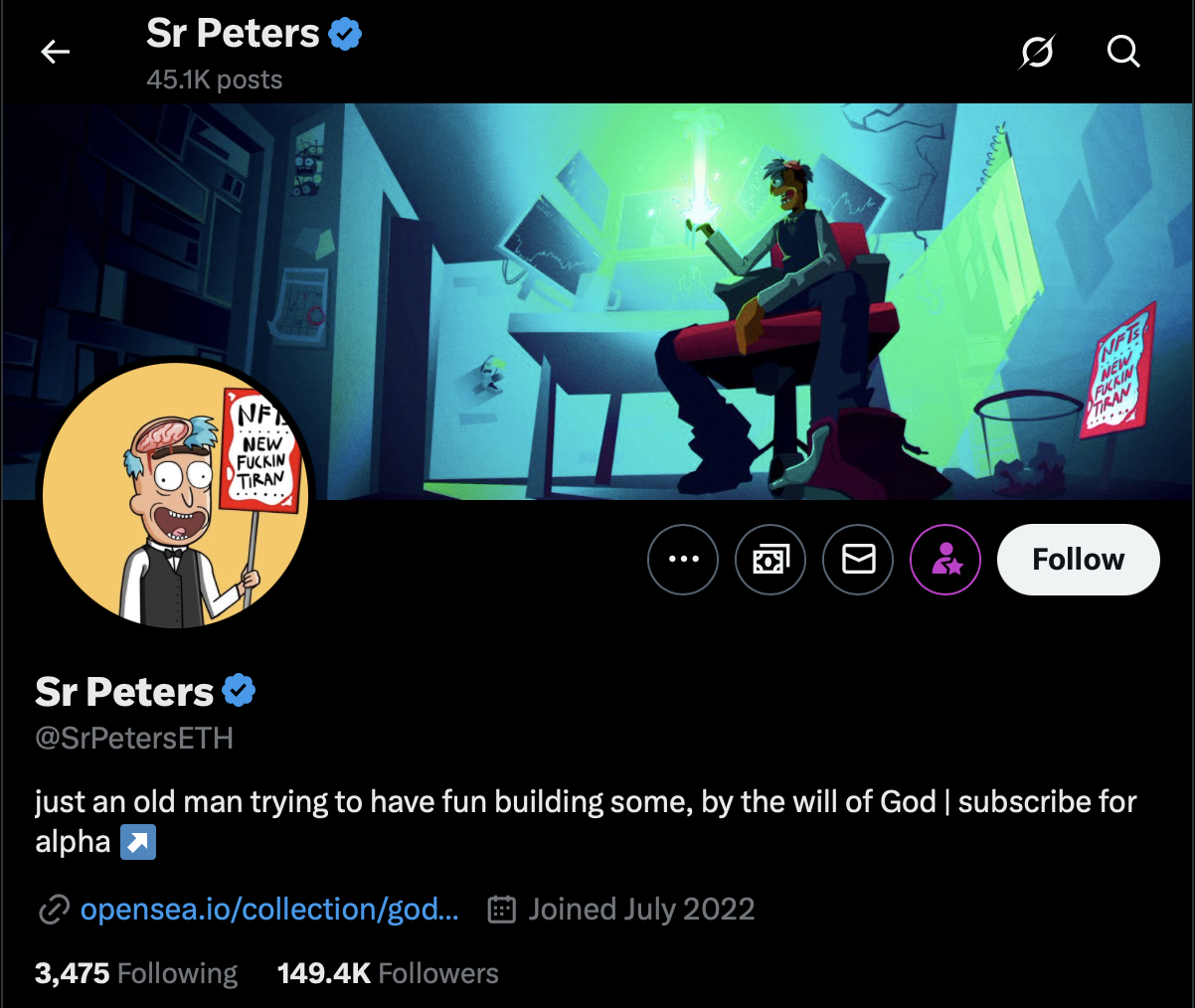This screenshot has height=1008, width=1195.
Task: Open the opensea.io/collection/god link
Action: point(268,909)
